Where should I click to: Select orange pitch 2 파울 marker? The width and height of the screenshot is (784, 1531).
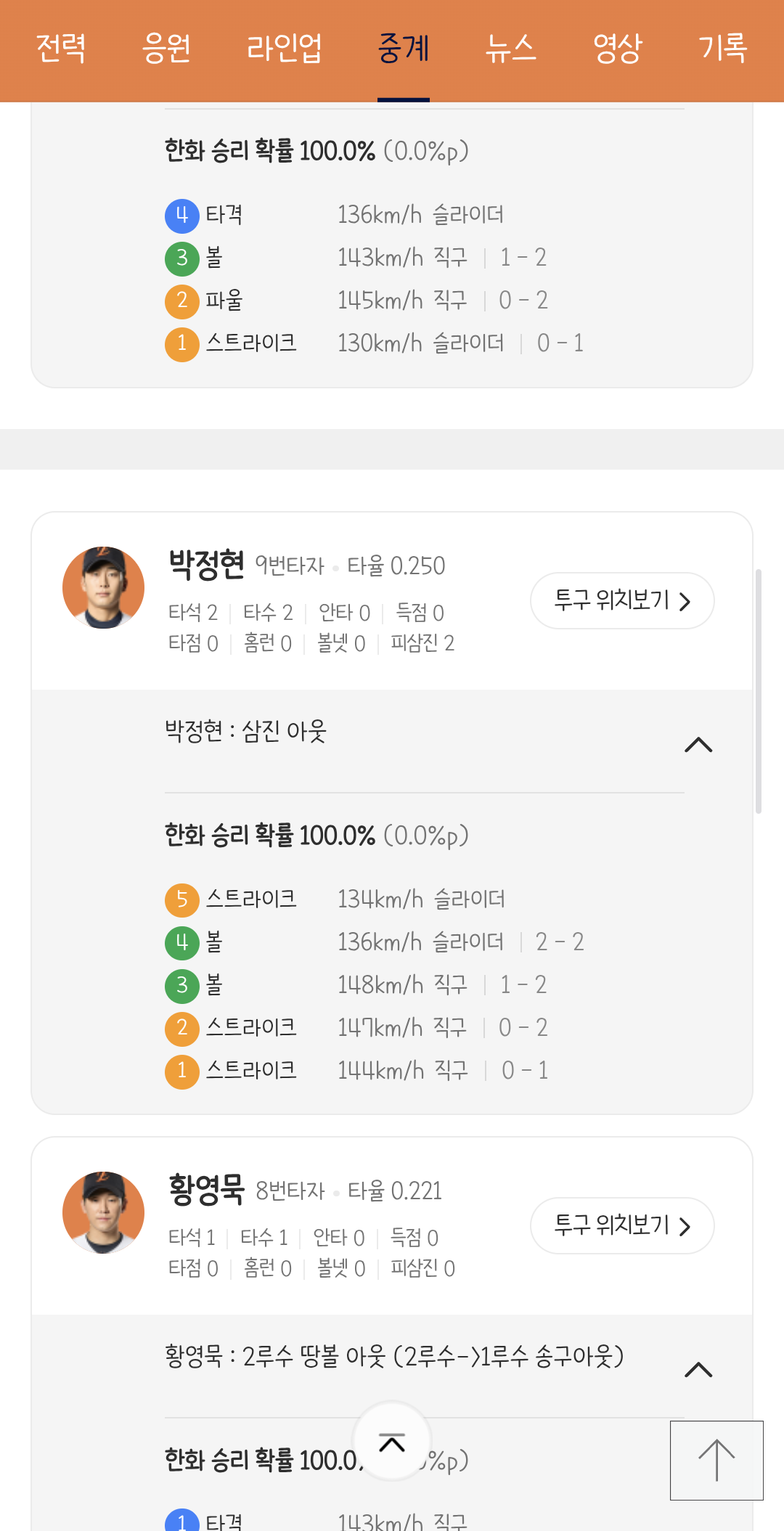182,301
